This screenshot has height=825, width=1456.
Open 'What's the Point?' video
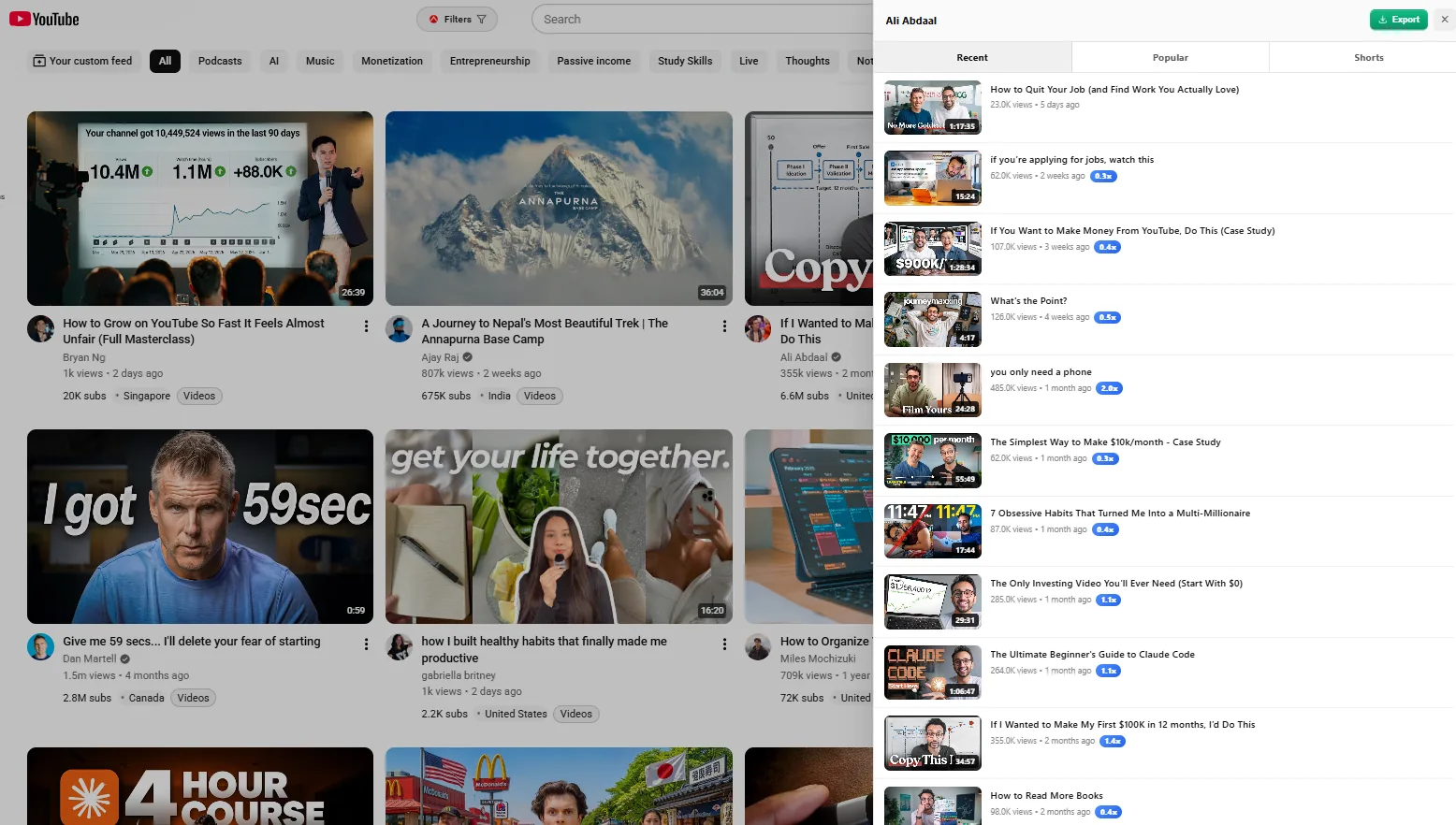coord(1028,301)
